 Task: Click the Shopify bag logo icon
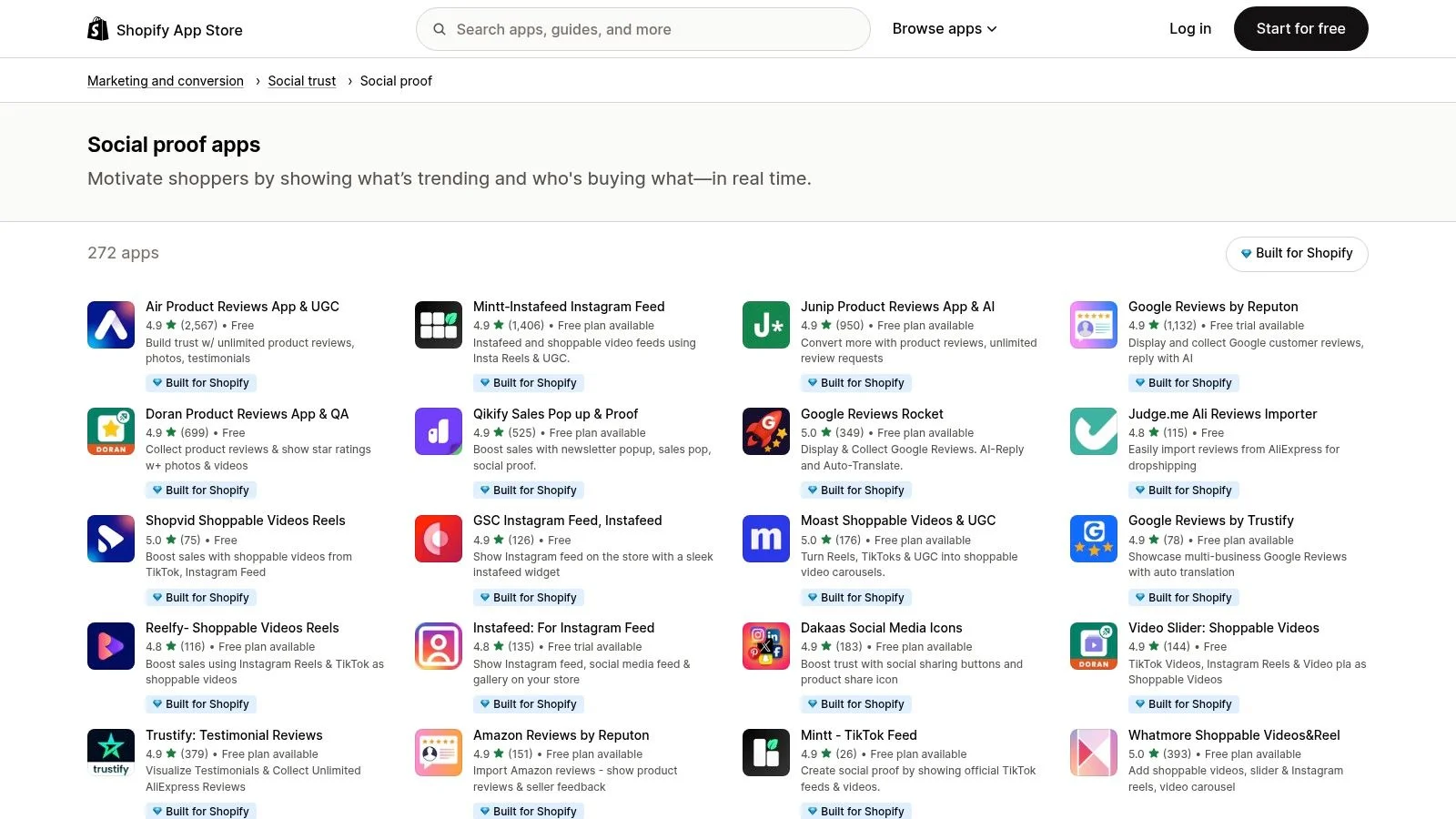tap(97, 29)
